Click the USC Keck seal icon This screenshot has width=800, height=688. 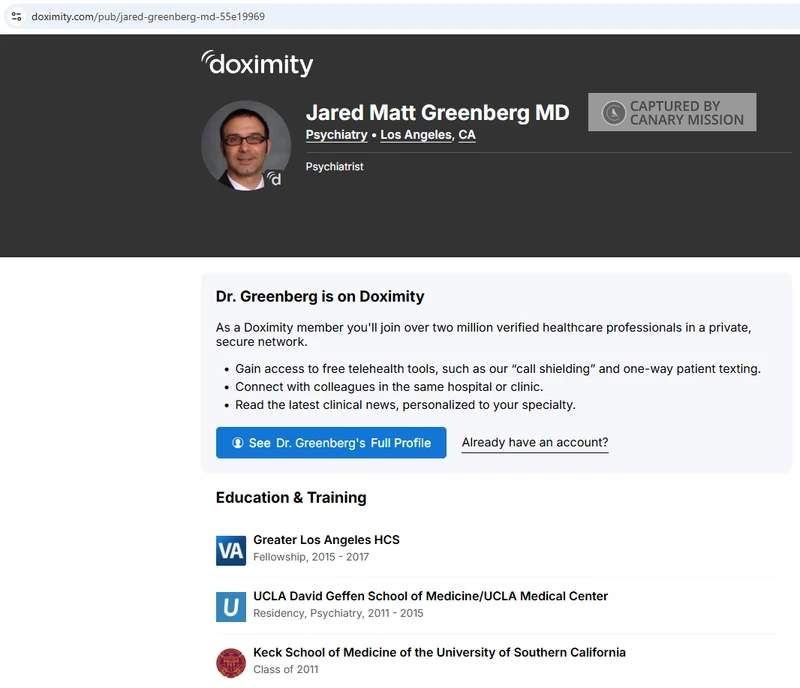tap(231, 663)
